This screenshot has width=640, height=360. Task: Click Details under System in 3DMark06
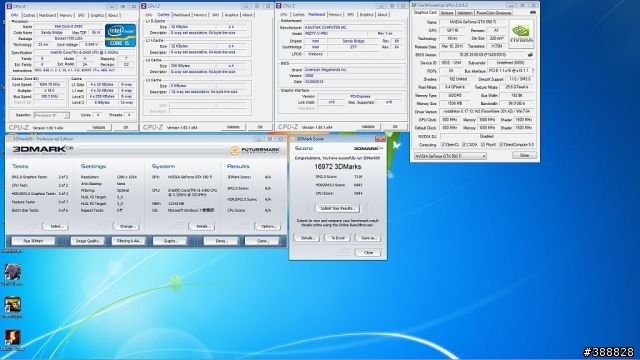[x=202, y=226]
